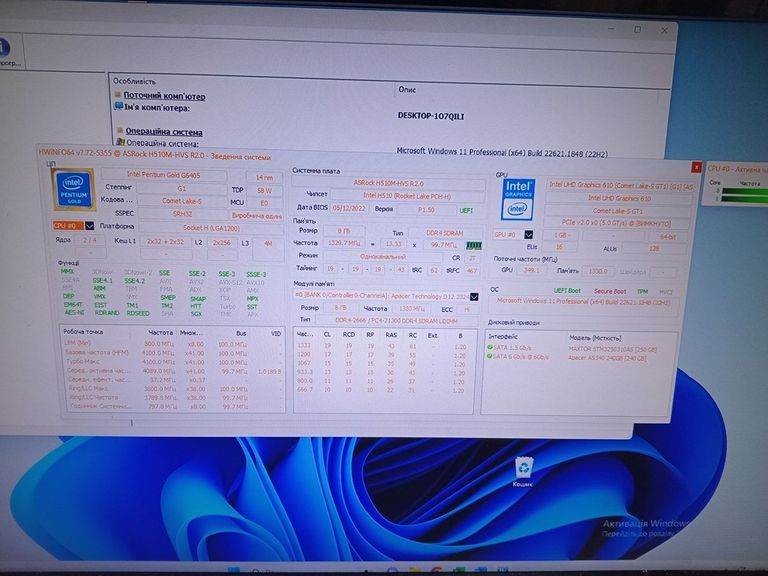Image resolution: width=768 pixels, height=576 pixels.
Task: Click the green status icon beside SATA 6 Gb/s
Action: click(x=490, y=357)
